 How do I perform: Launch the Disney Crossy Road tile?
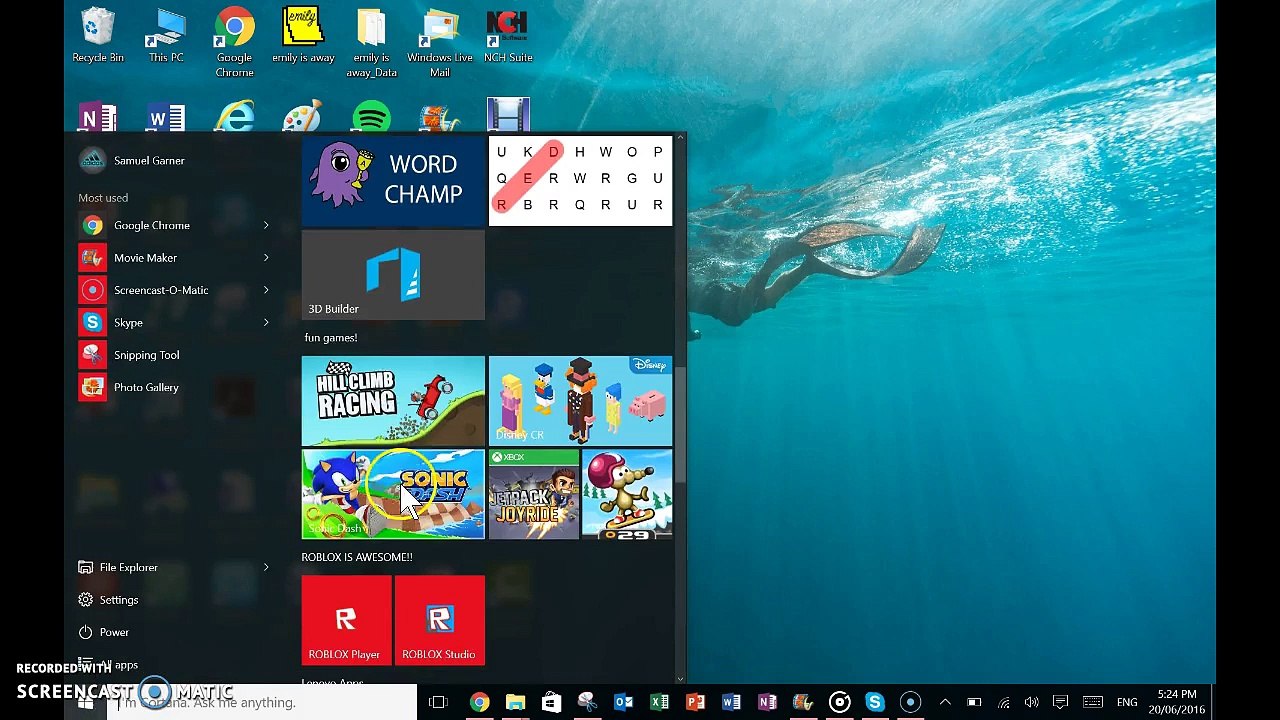580,401
